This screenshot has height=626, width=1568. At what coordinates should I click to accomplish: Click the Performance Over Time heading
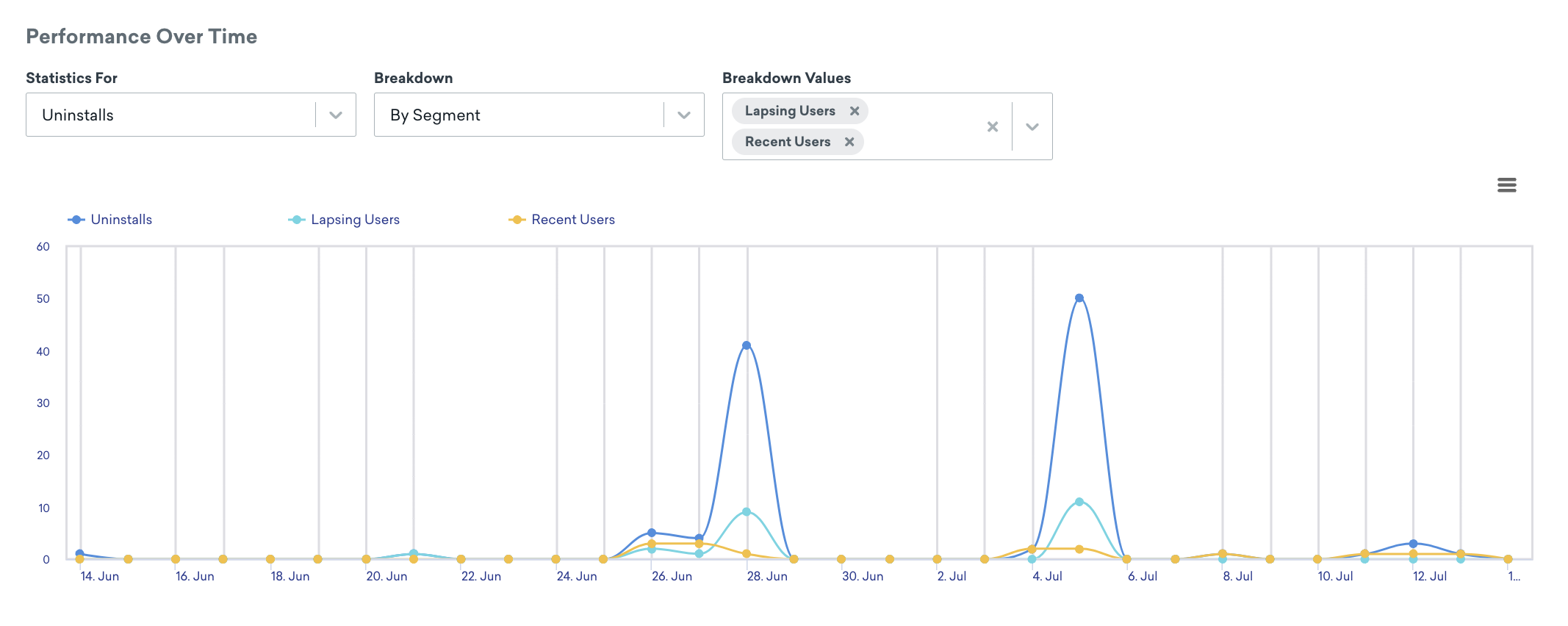142,37
